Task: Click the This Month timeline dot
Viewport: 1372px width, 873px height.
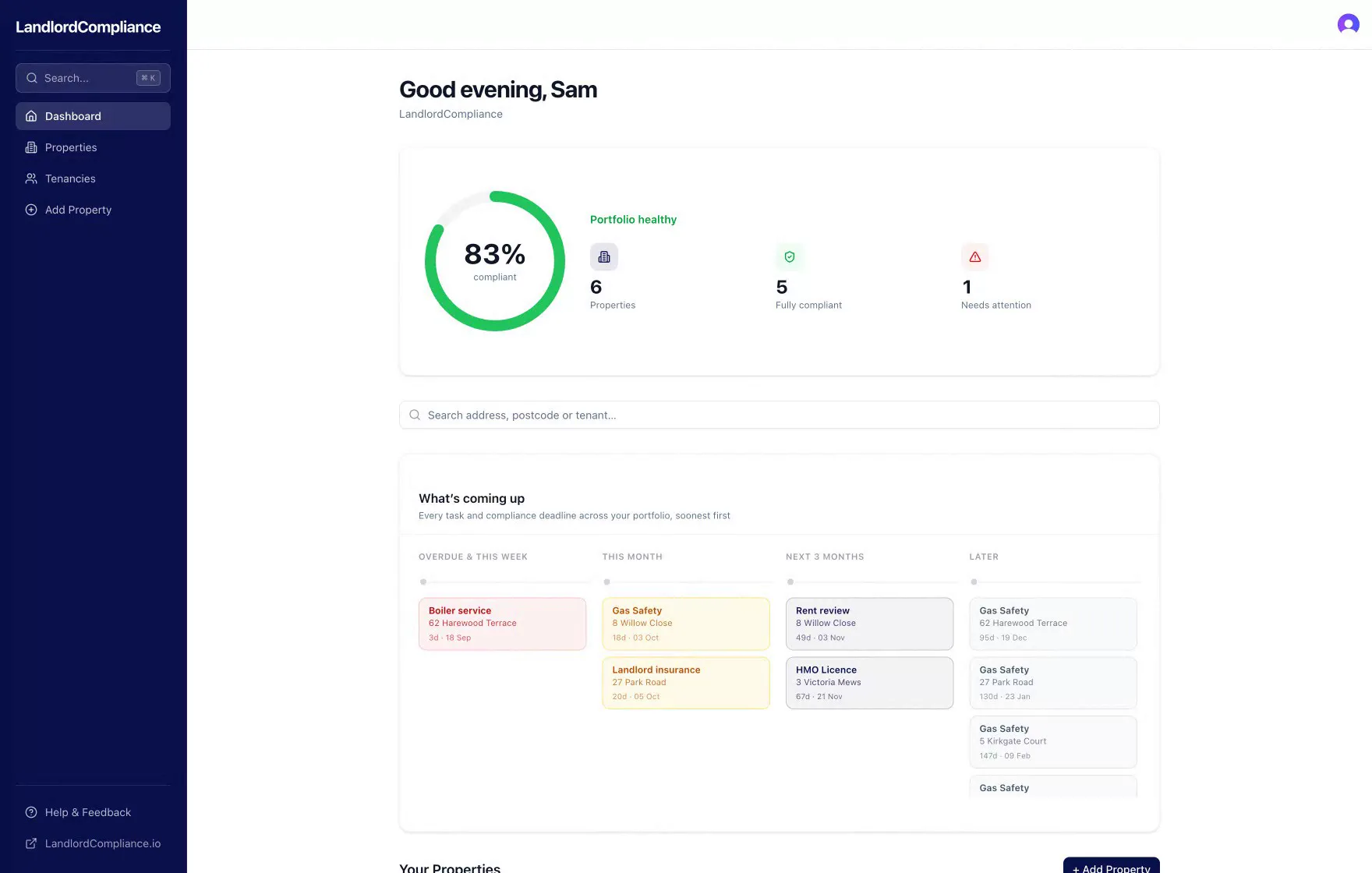Action: coord(607,581)
